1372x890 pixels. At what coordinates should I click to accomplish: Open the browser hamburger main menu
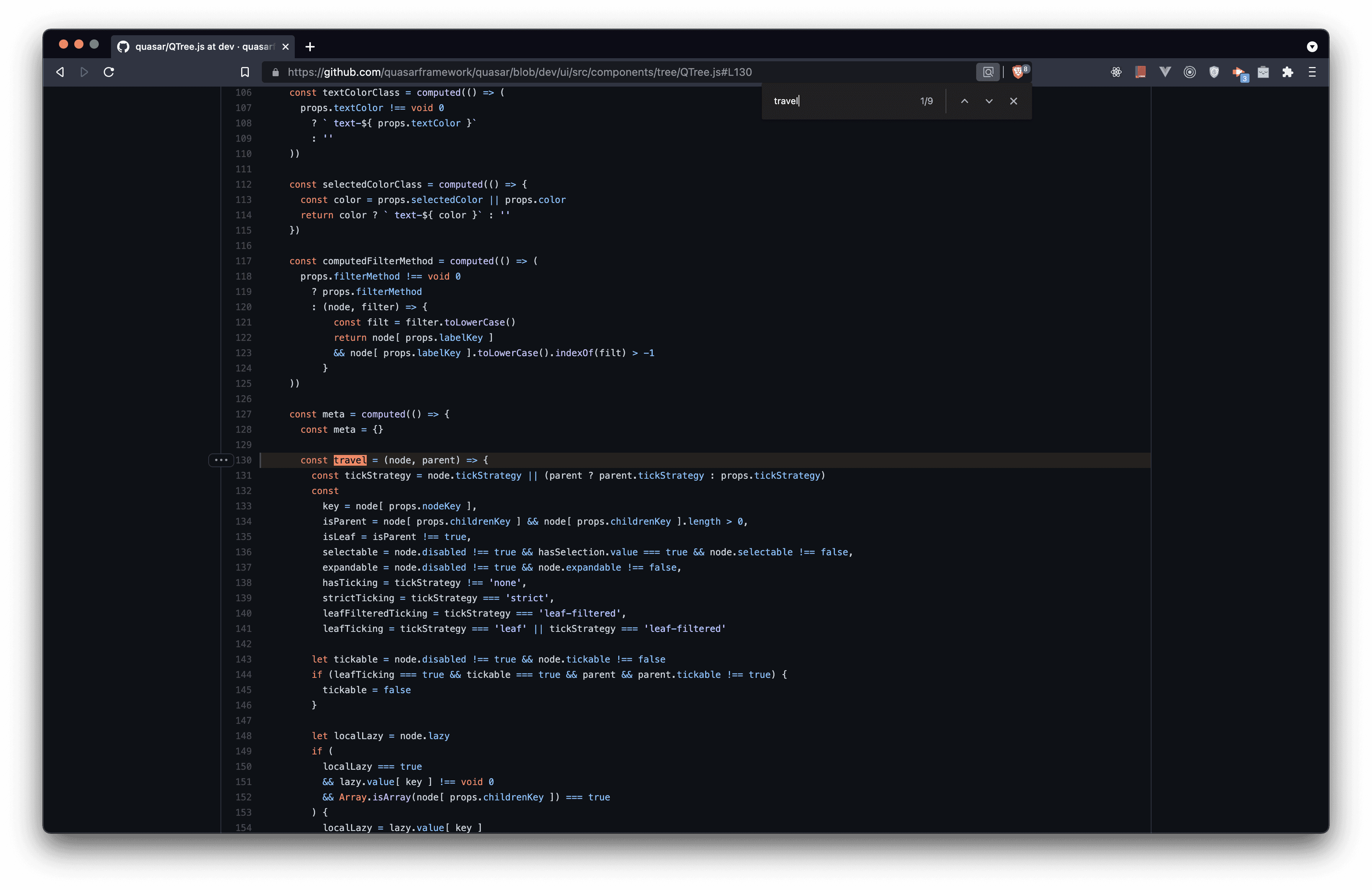[1312, 72]
